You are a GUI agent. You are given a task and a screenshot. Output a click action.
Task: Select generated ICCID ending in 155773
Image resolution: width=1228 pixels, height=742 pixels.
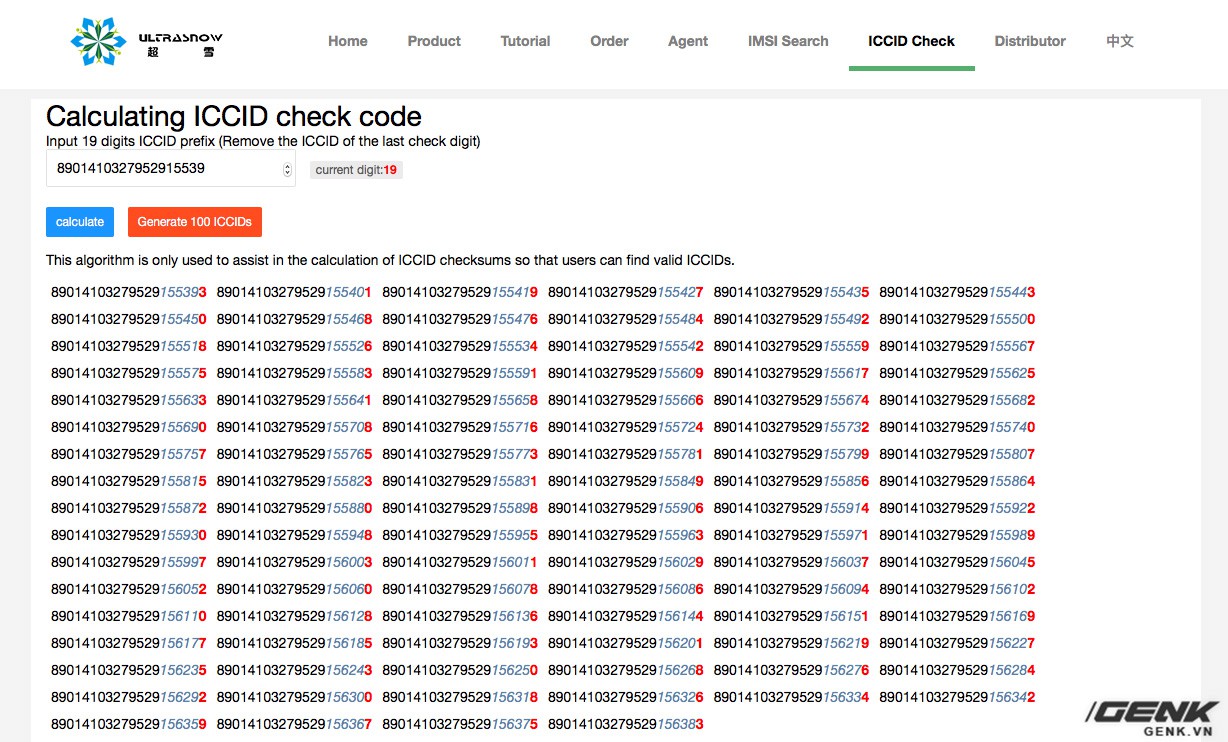pos(460,455)
